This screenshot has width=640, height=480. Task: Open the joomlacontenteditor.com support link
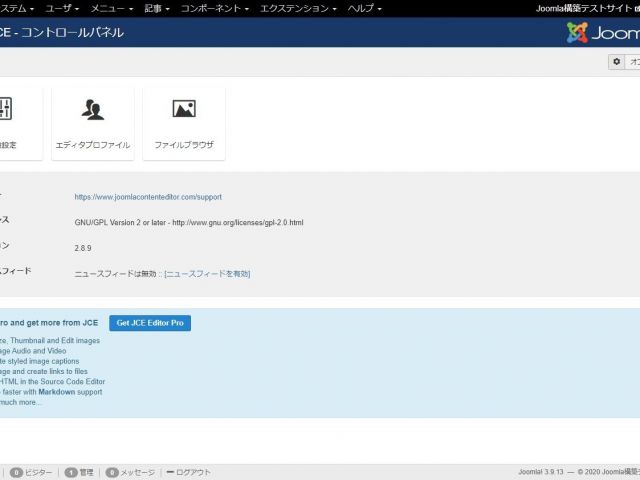148,197
